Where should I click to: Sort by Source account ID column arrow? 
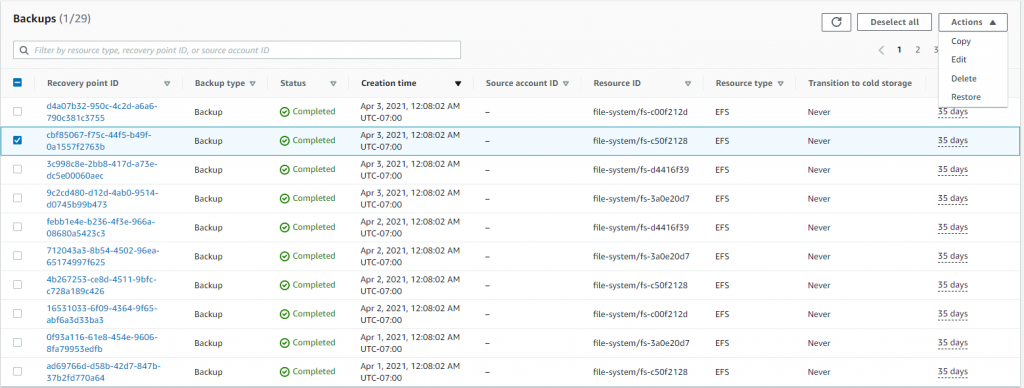click(566, 84)
